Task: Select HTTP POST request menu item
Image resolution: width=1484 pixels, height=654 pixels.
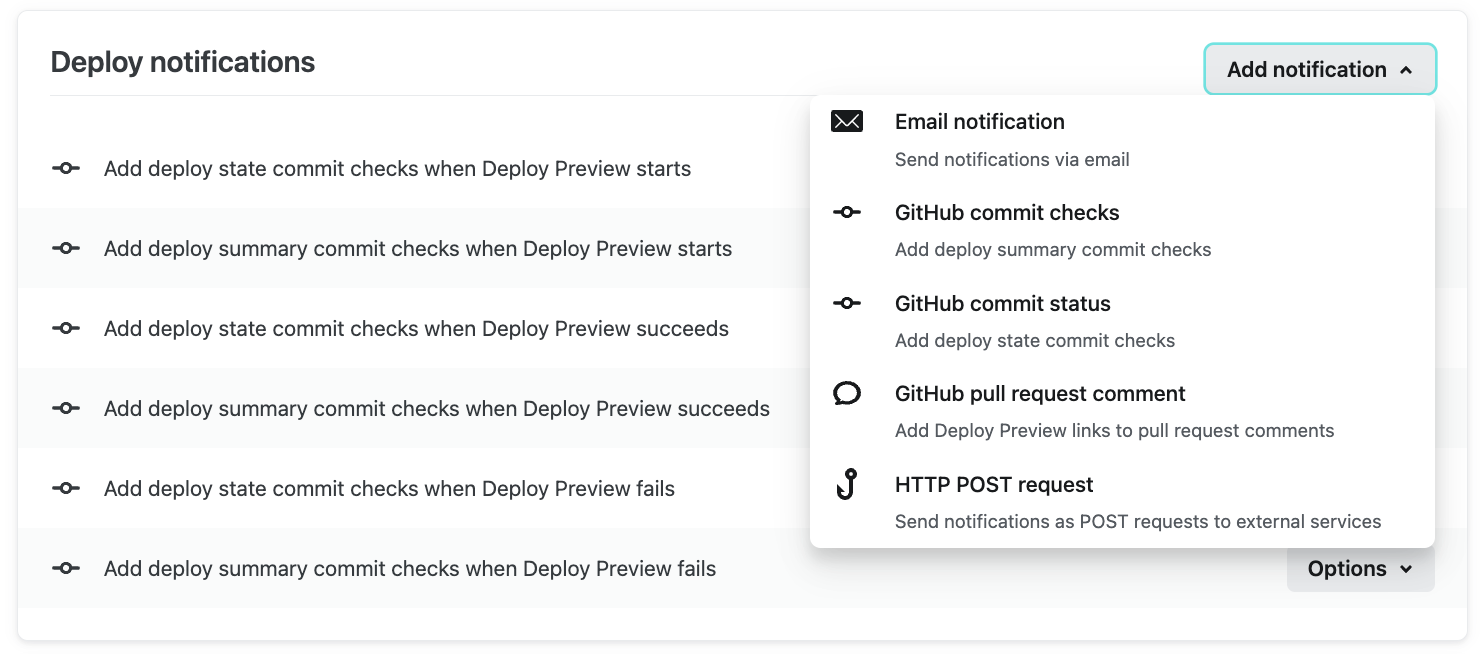Action: [994, 485]
